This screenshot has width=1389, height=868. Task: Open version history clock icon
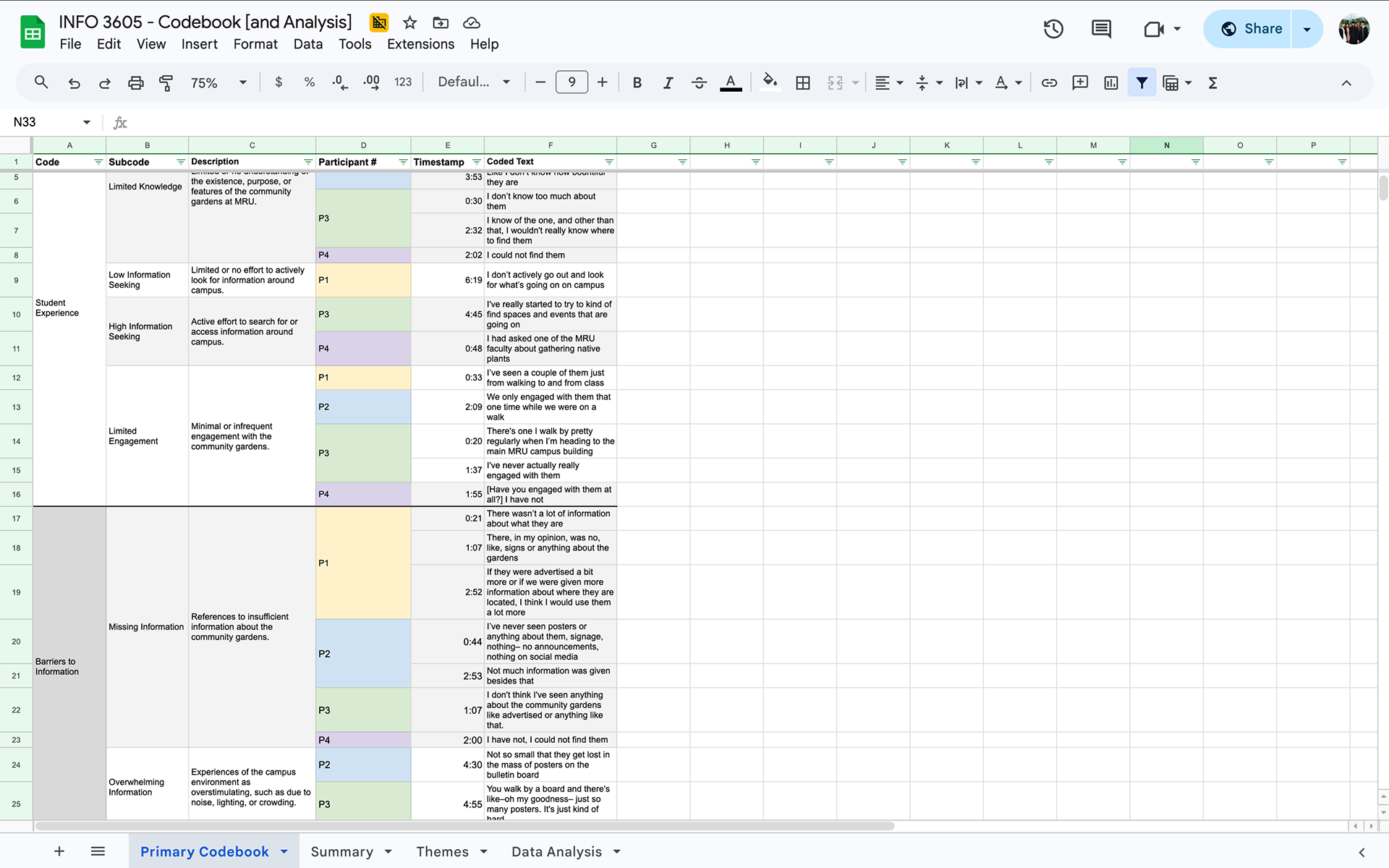[x=1053, y=29]
